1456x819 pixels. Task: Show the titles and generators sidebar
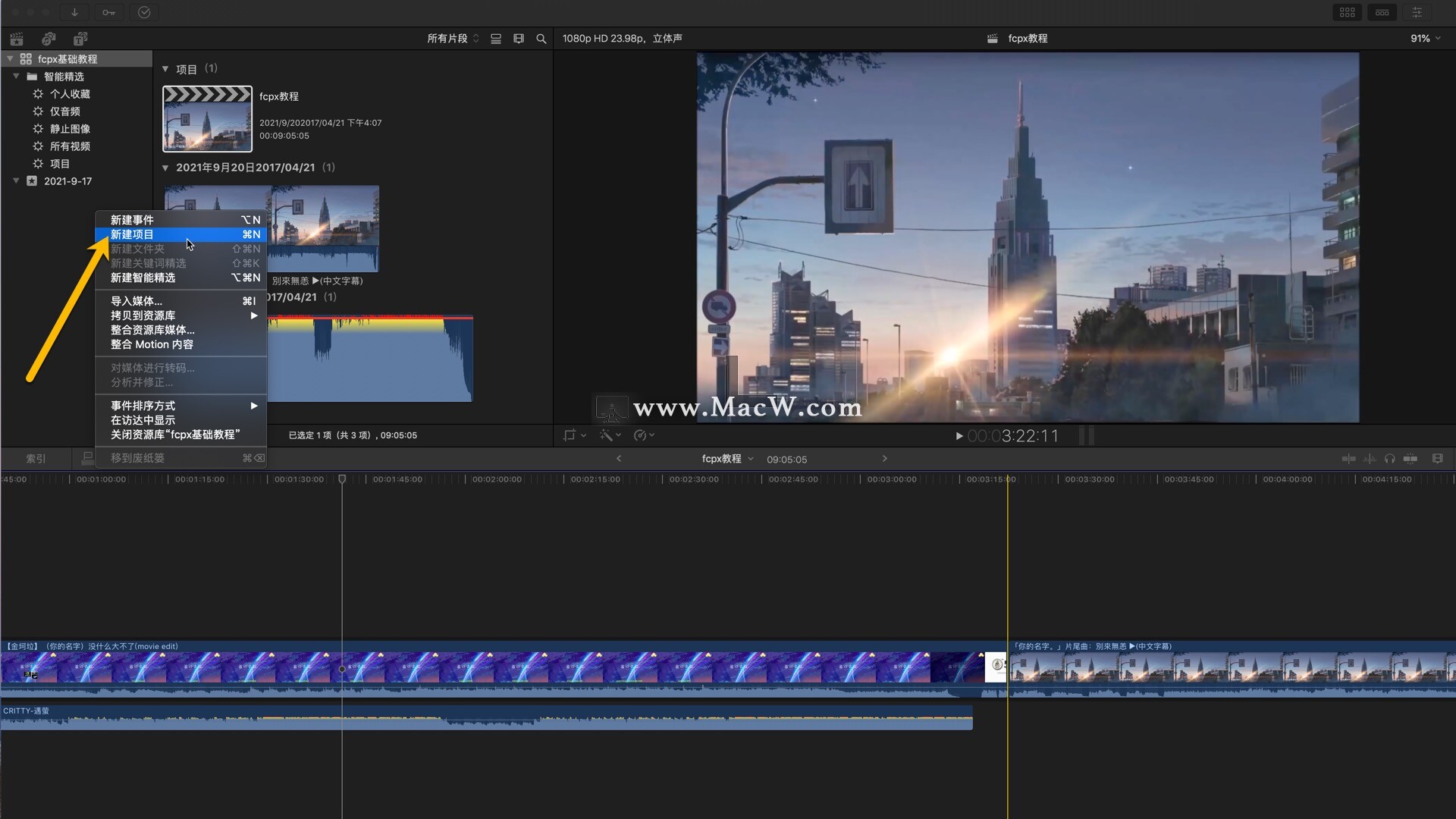[80, 39]
